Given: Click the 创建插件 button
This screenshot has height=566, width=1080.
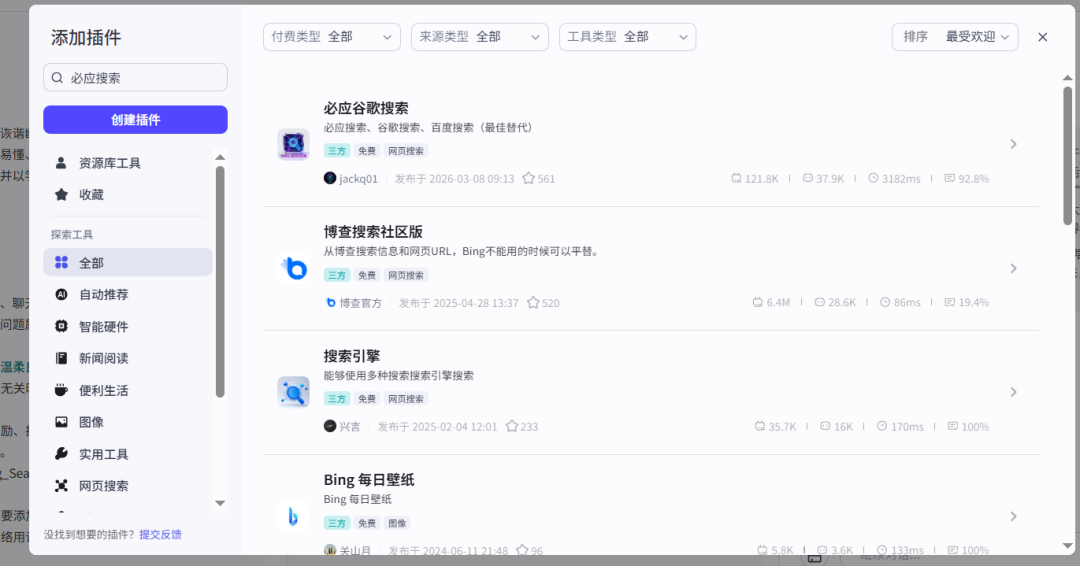Looking at the screenshot, I should pyautogui.click(x=136, y=120).
